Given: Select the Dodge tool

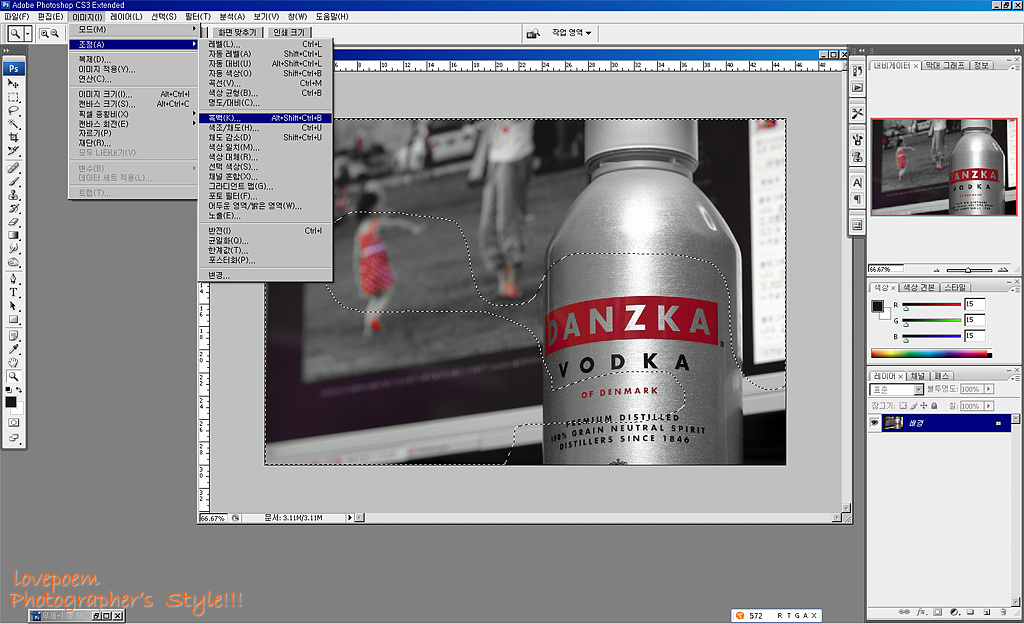Looking at the screenshot, I should pyautogui.click(x=13, y=262).
